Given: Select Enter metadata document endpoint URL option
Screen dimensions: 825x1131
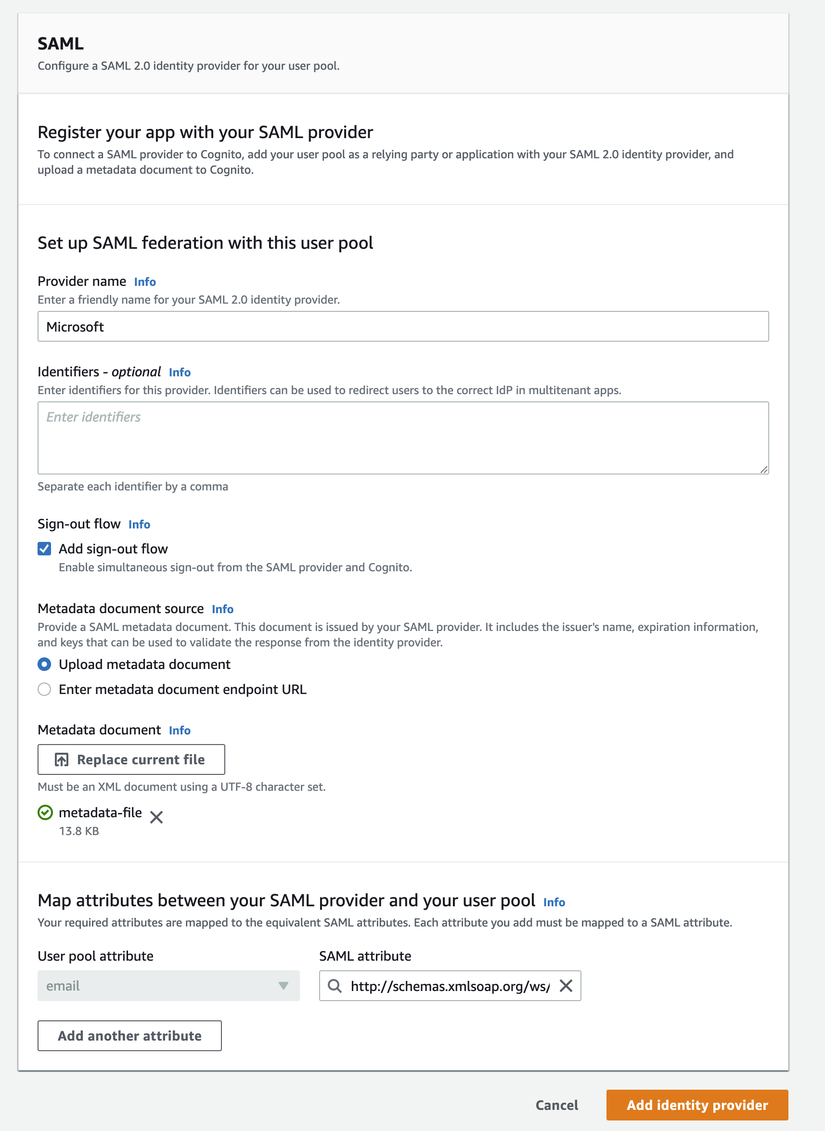Looking at the screenshot, I should point(44,689).
